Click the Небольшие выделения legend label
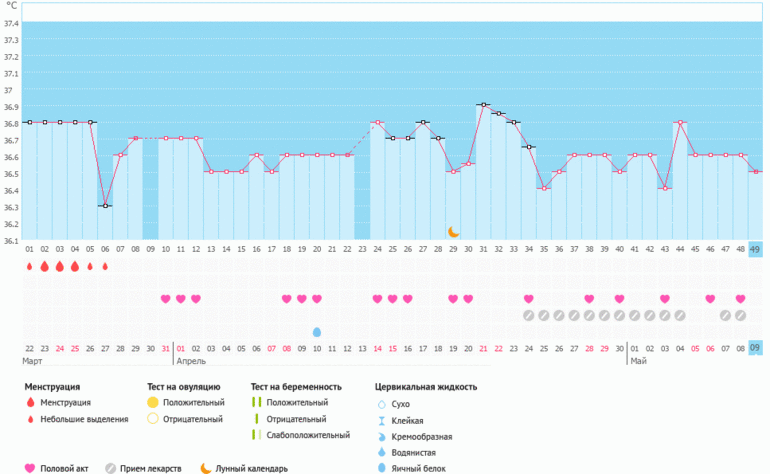 point(83,419)
